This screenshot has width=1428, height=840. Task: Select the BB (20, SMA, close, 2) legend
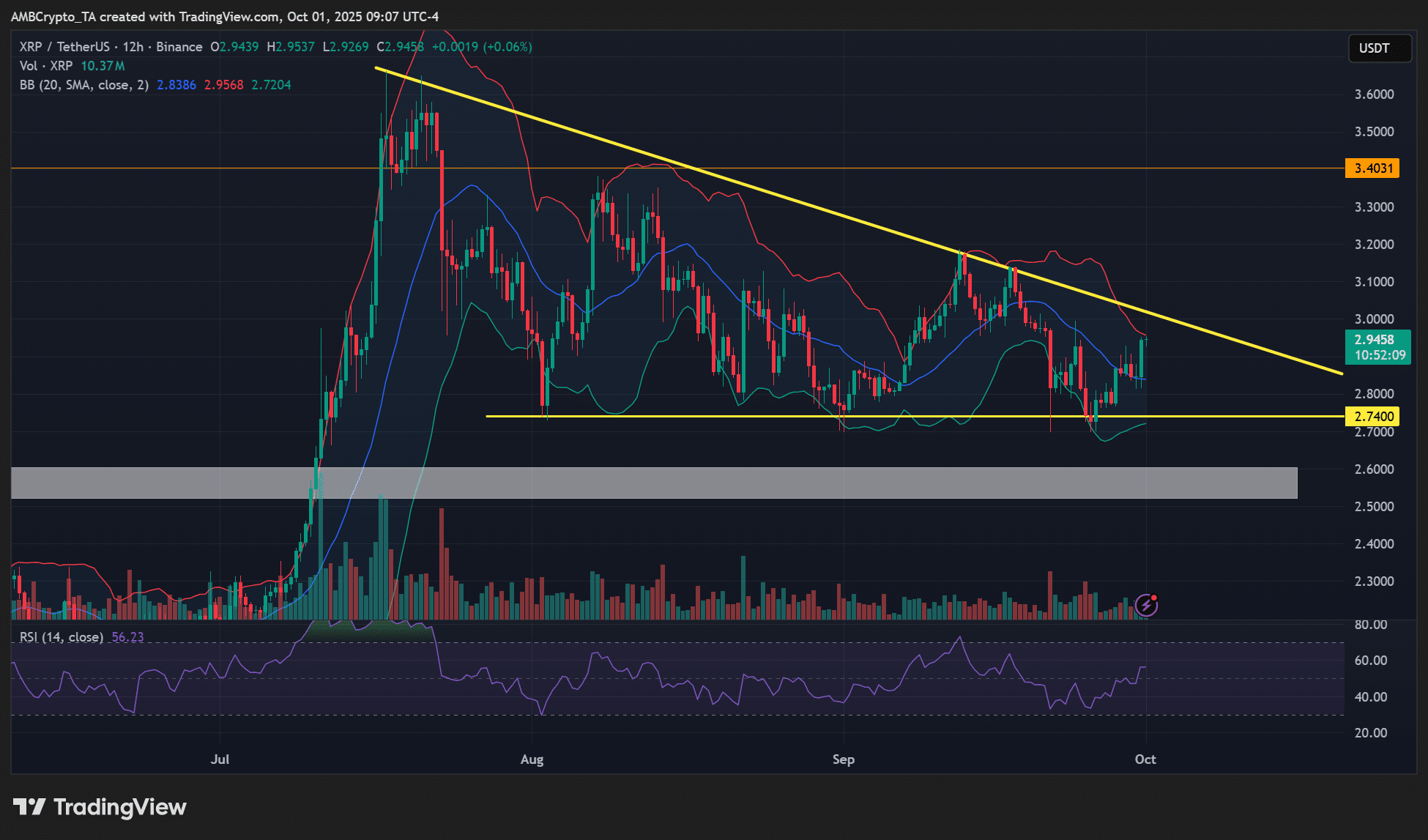84,85
